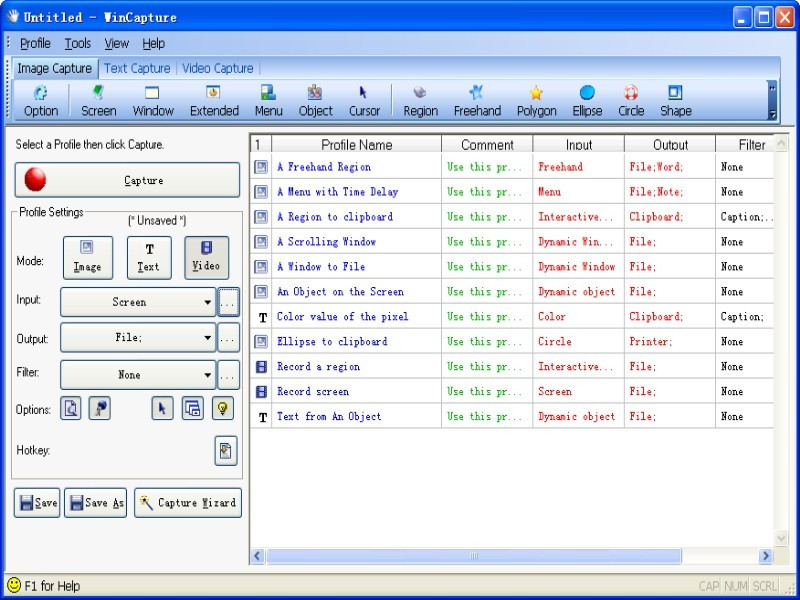This screenshot has height=600, width=800.
Task: Click the icon of A Freehand Region profile
Action: tap(261, 167)
